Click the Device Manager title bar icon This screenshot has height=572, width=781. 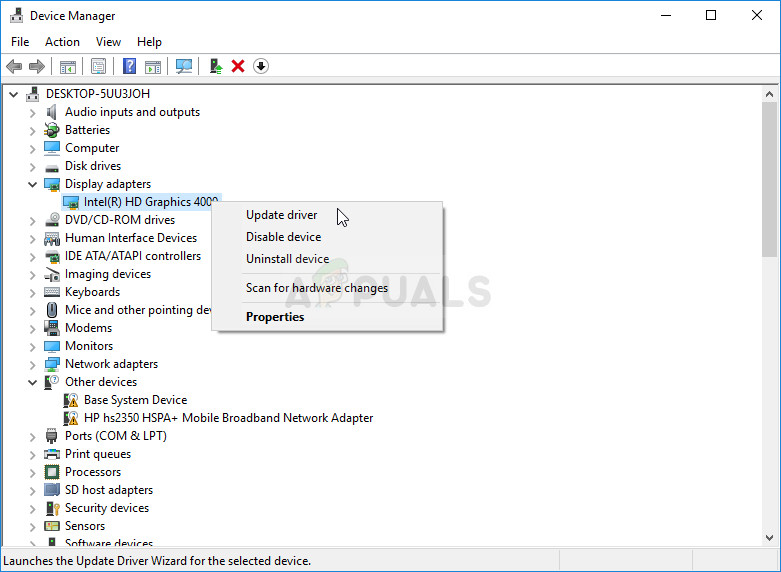pyautogui.click(x=16, y=15)
